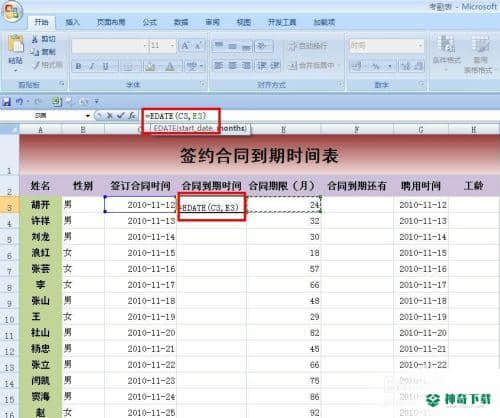
Task: Click the Save icon in quick access toolbar
Action: pyautogui.click(x=6, y=101)
